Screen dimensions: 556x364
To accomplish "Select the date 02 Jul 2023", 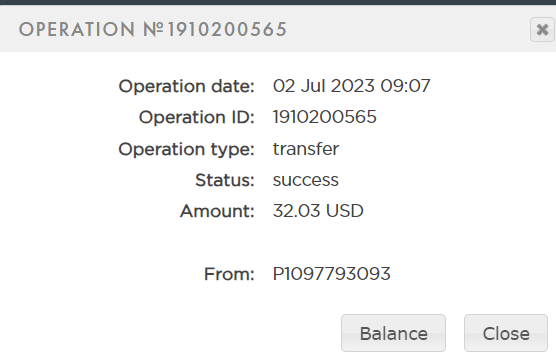I will tap(324, 86).
